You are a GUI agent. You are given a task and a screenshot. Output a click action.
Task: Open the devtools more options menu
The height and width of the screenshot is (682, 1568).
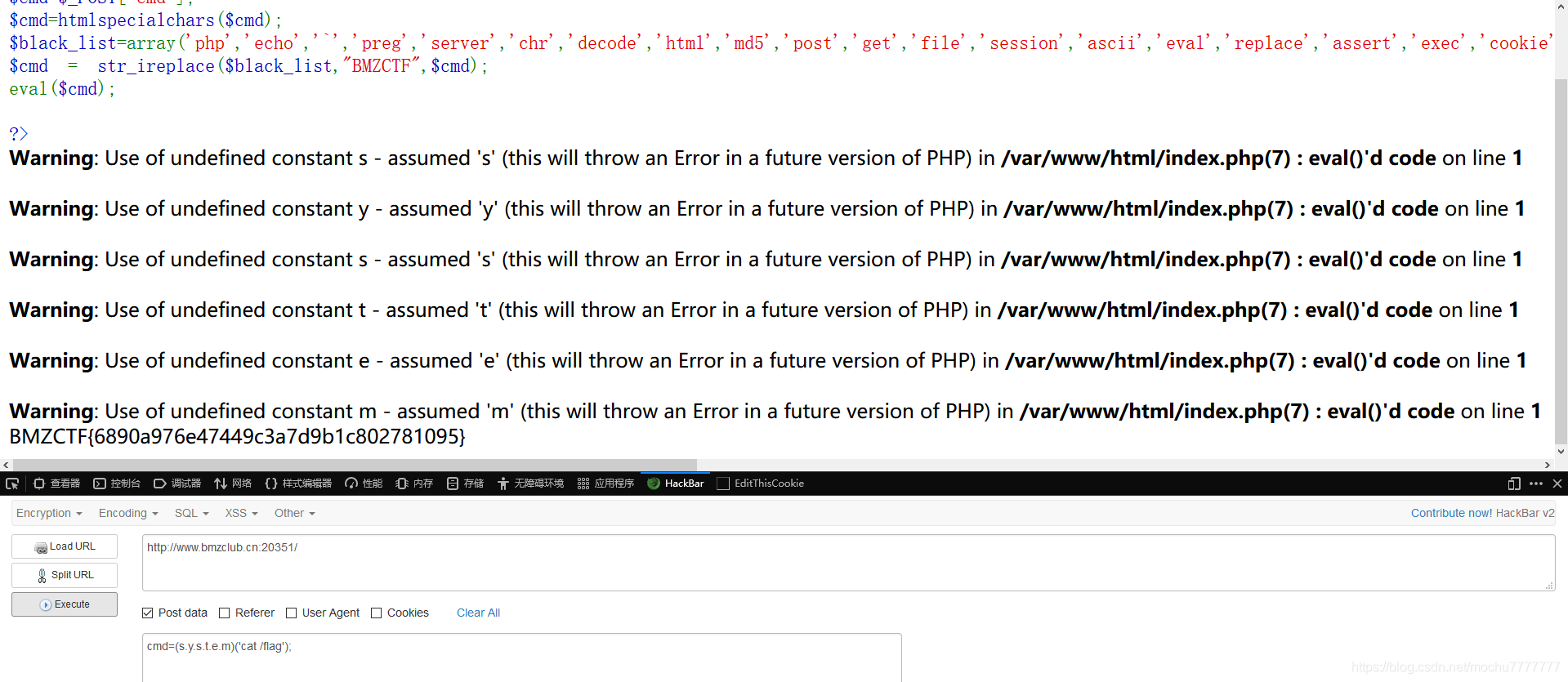pos(1536,484)
